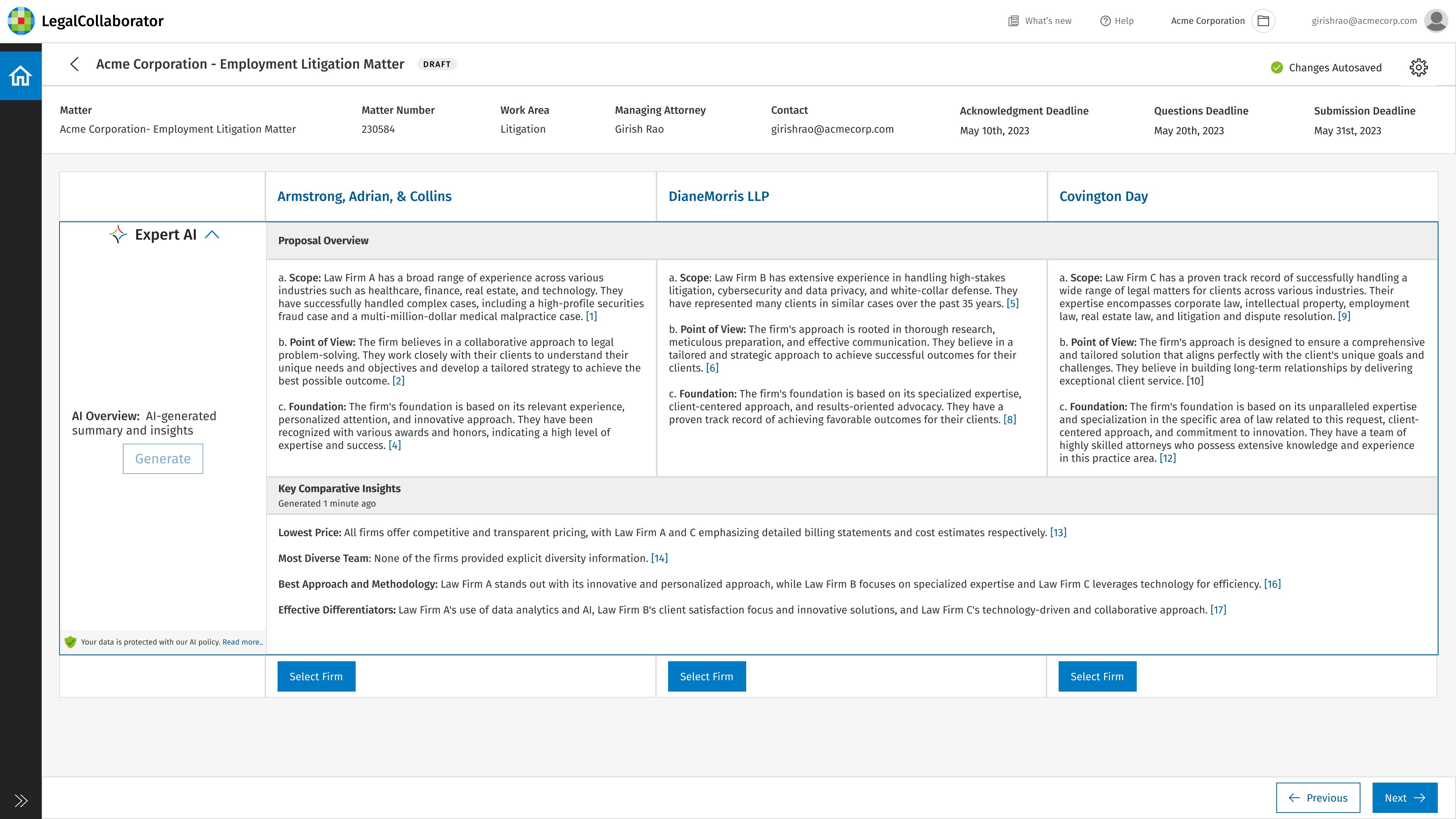The width and height of the screenshot is (1456, 819).
Task: Open the Help menu item
Action: click(1117, 21)
